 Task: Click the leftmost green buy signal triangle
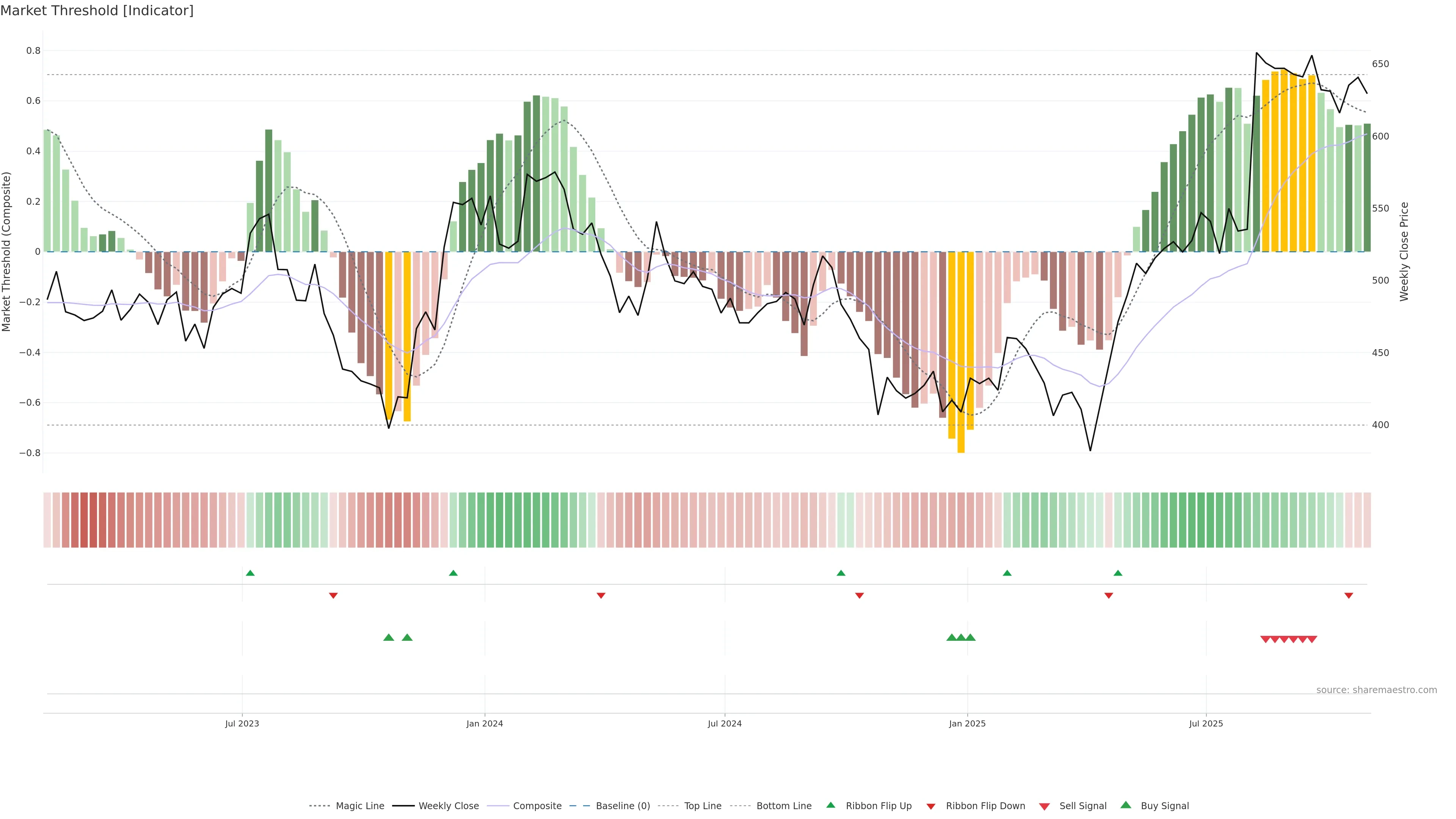[x=388, y=637]
